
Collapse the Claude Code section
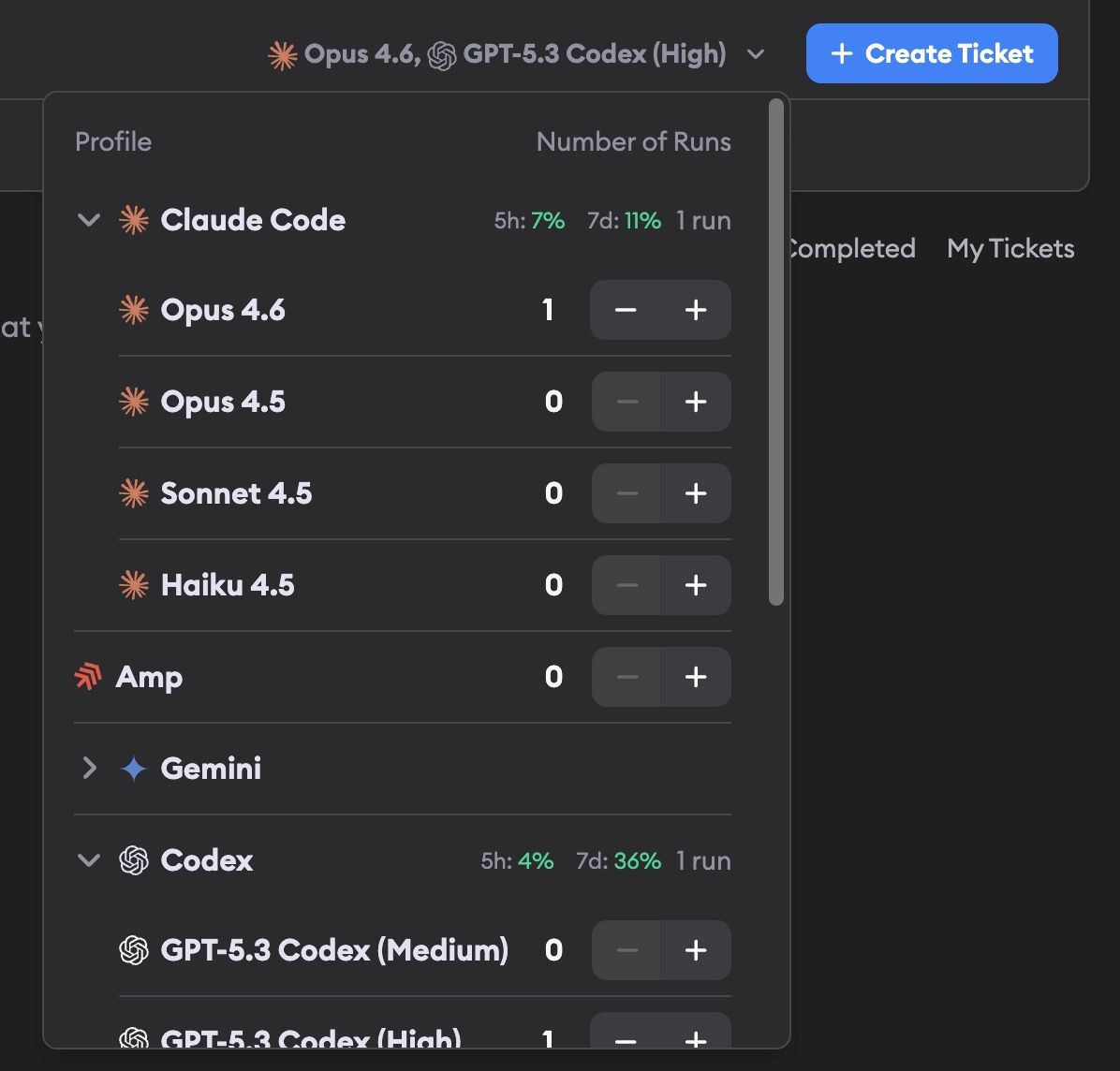coord(88,220)
